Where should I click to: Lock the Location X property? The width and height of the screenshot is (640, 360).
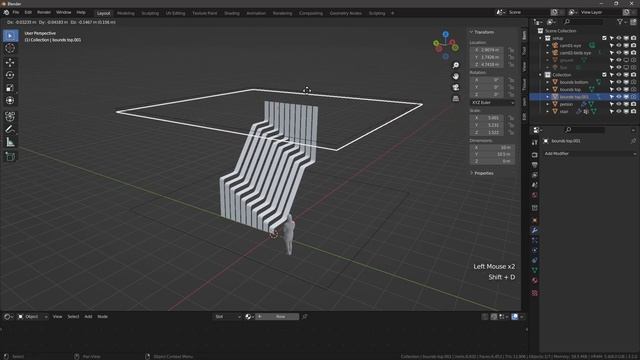point(511,50)
